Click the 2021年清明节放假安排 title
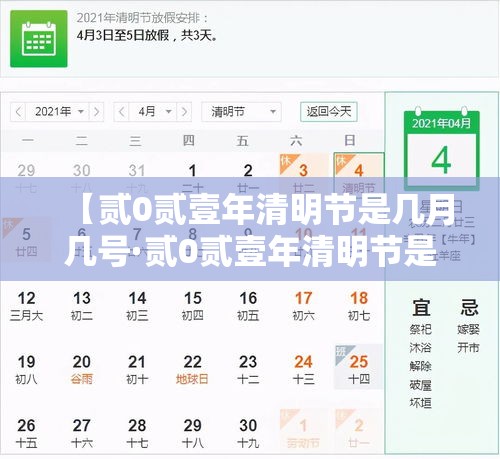500x459 pixels. point(142,18)
